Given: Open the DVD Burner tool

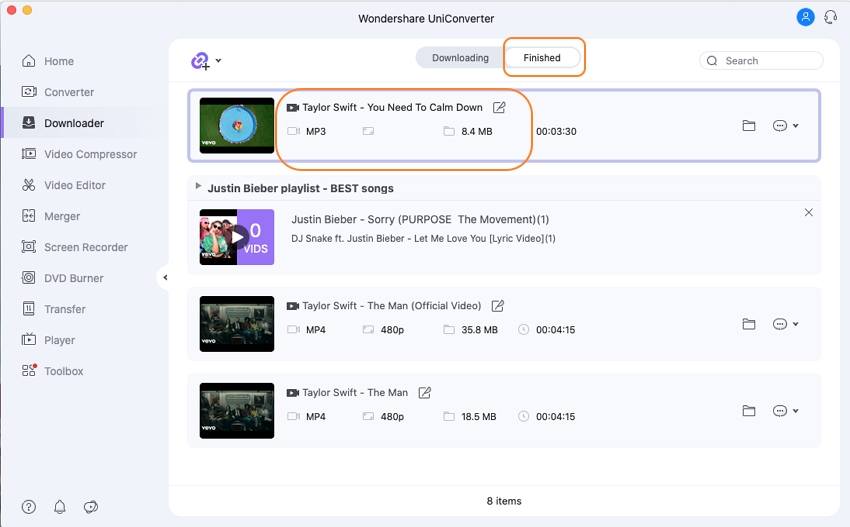Looking at the screenshot, I should pyautogui.click(x=62, y=278).
